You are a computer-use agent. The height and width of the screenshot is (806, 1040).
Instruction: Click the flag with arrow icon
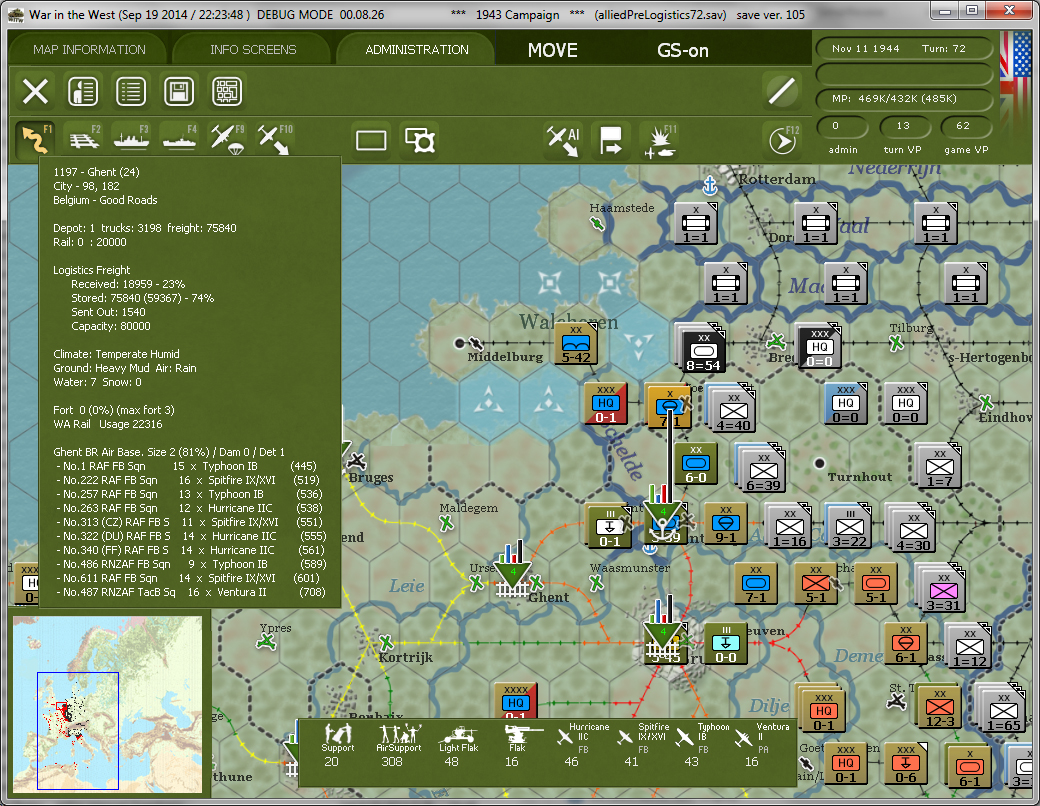610,141
